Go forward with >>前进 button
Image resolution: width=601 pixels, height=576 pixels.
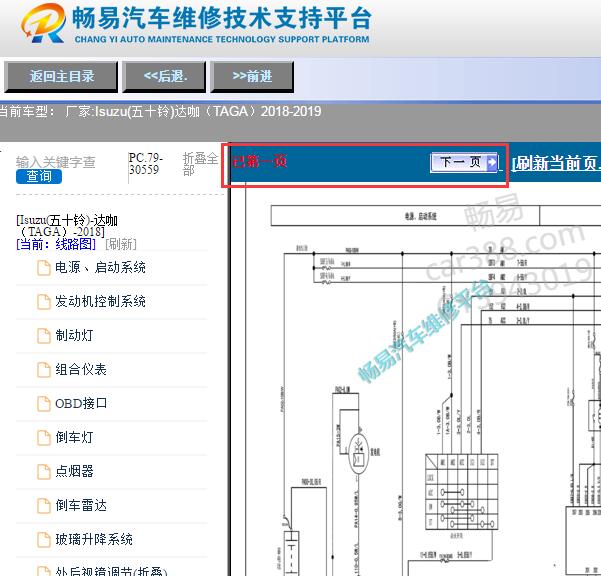252,77
